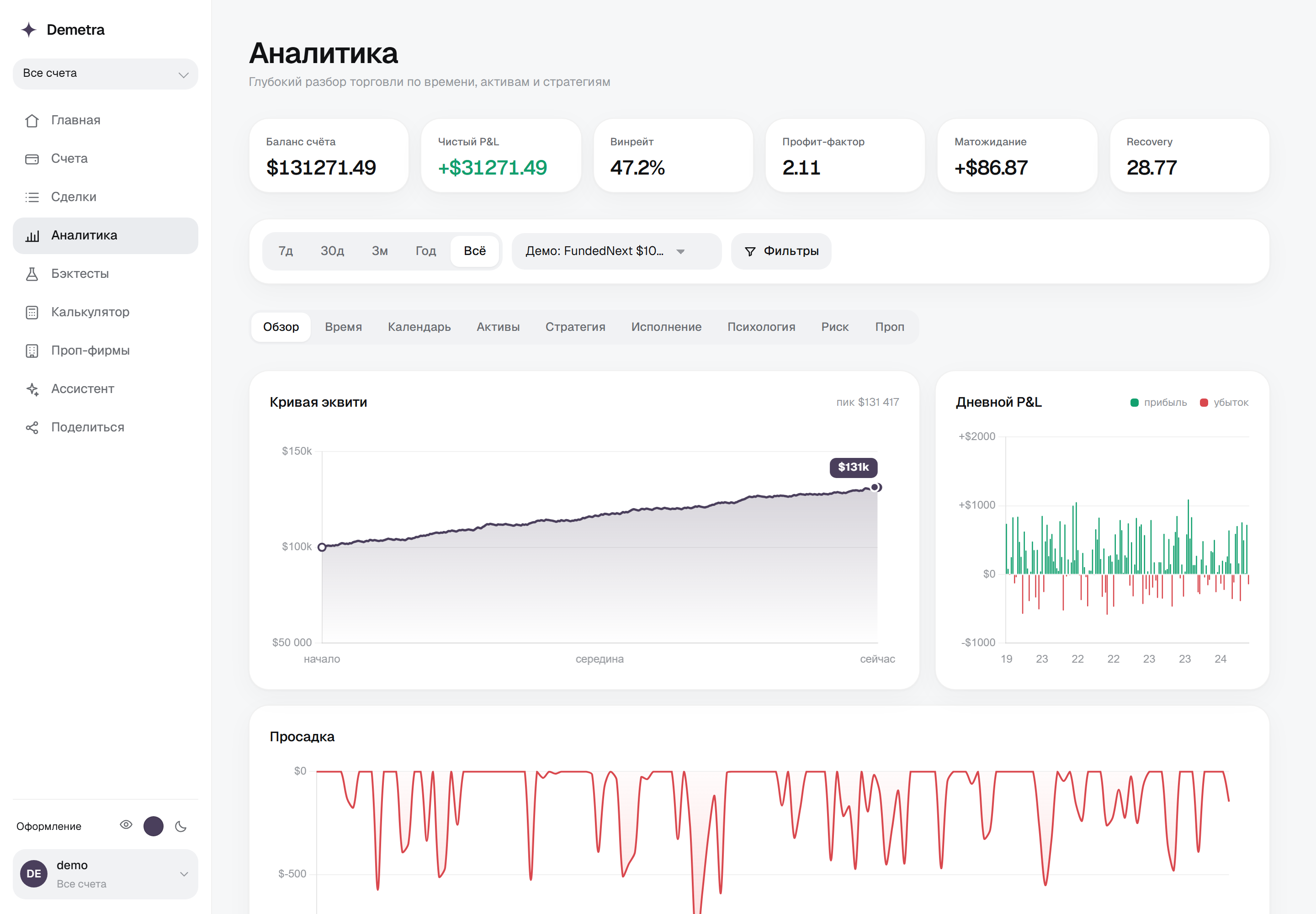Click the Чистый P&L +$31271.49 value
This screenshot has width=1316, height=914.
click(x=493, y=168)
